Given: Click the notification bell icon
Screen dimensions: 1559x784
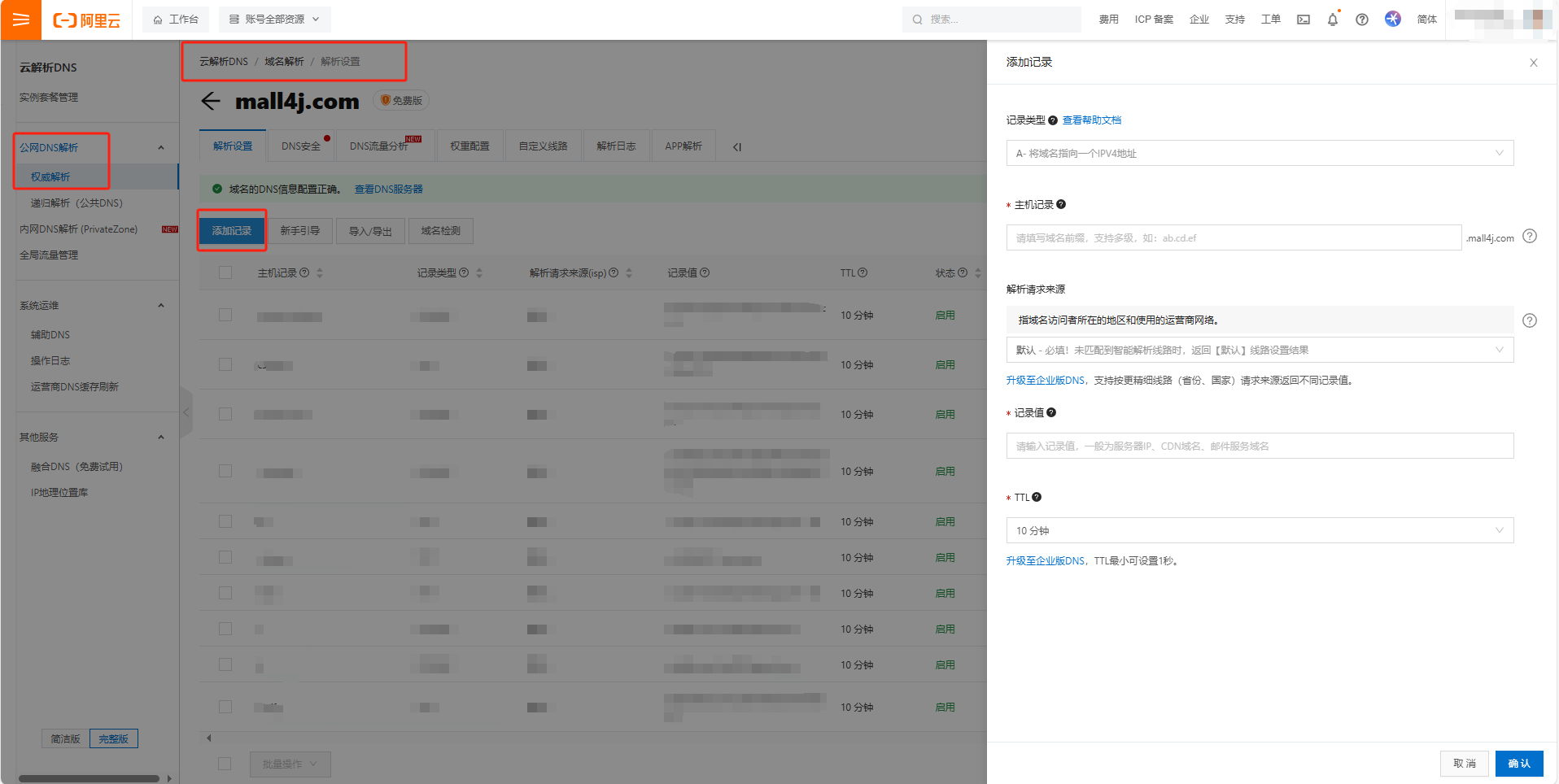Looking at the screenshot, I should (1332, 20).
